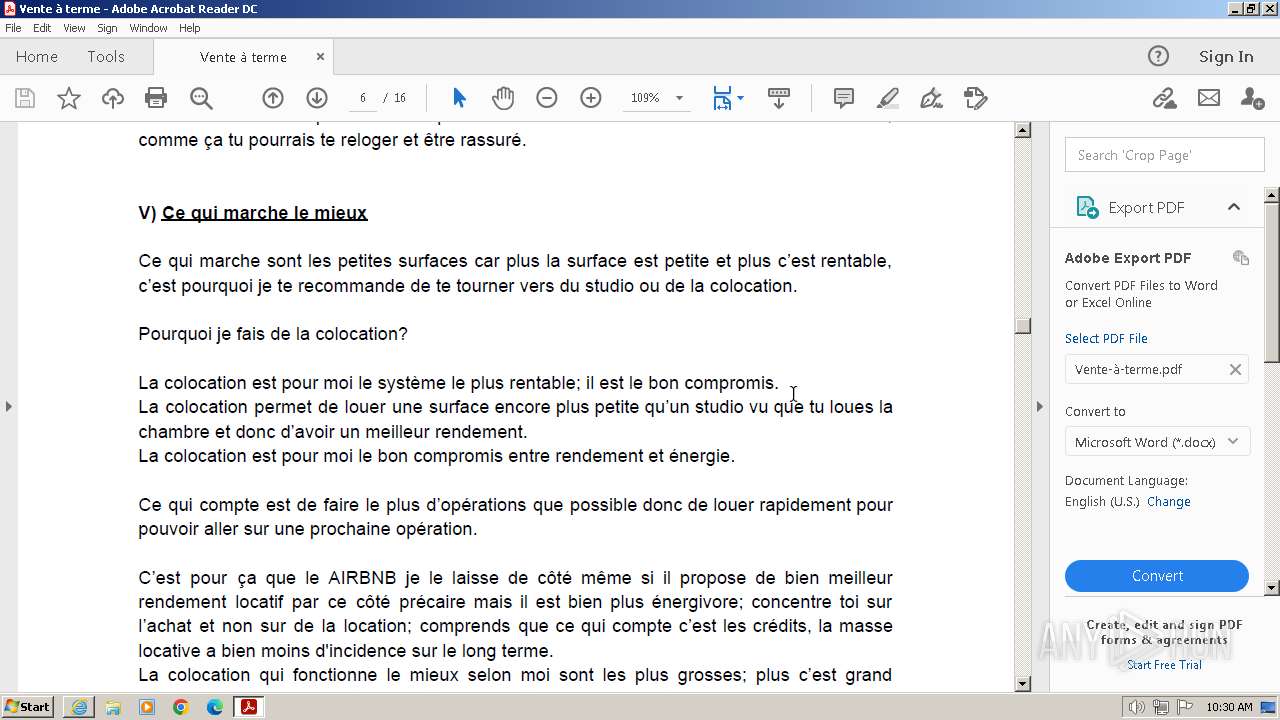Screen dimensions: 1280x720
Task: Click the Save file icon
Action: point(25,98)
